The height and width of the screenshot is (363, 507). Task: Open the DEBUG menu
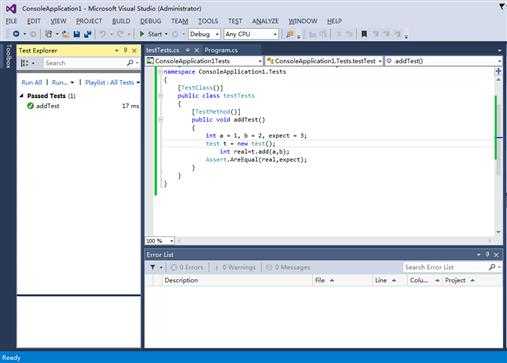(150, 21)
